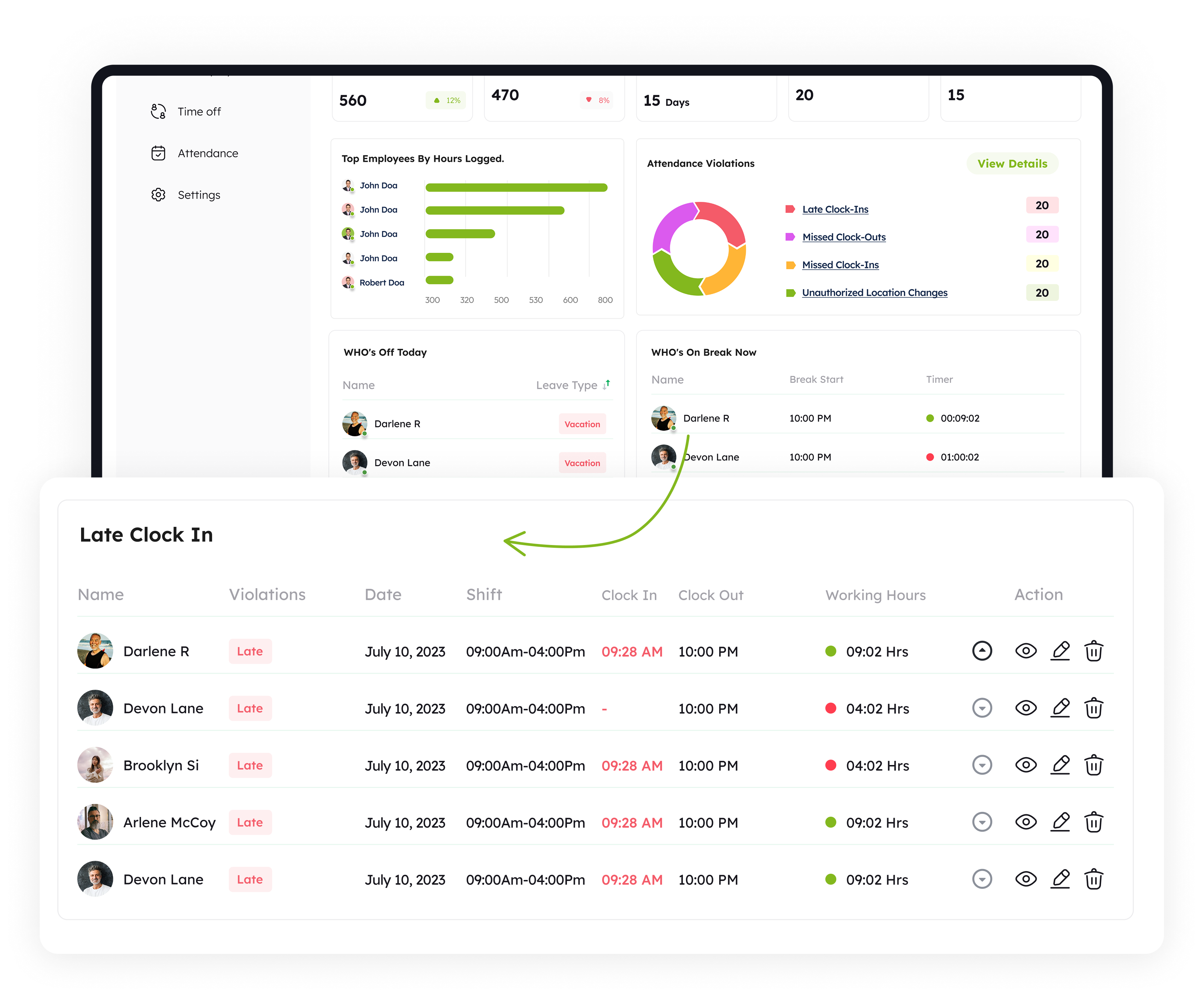
Task: Expand Arlene McCoy's row details
Action: click(982, 822)
